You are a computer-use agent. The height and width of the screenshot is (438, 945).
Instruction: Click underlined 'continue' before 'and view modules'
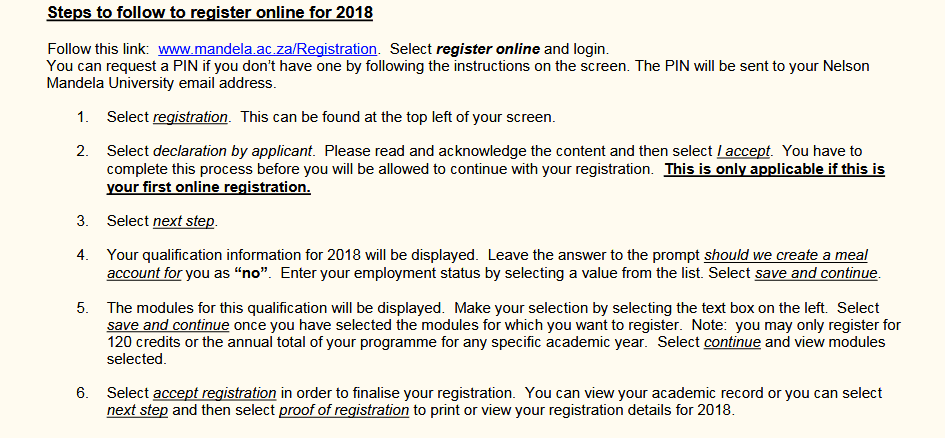point(732,342)
